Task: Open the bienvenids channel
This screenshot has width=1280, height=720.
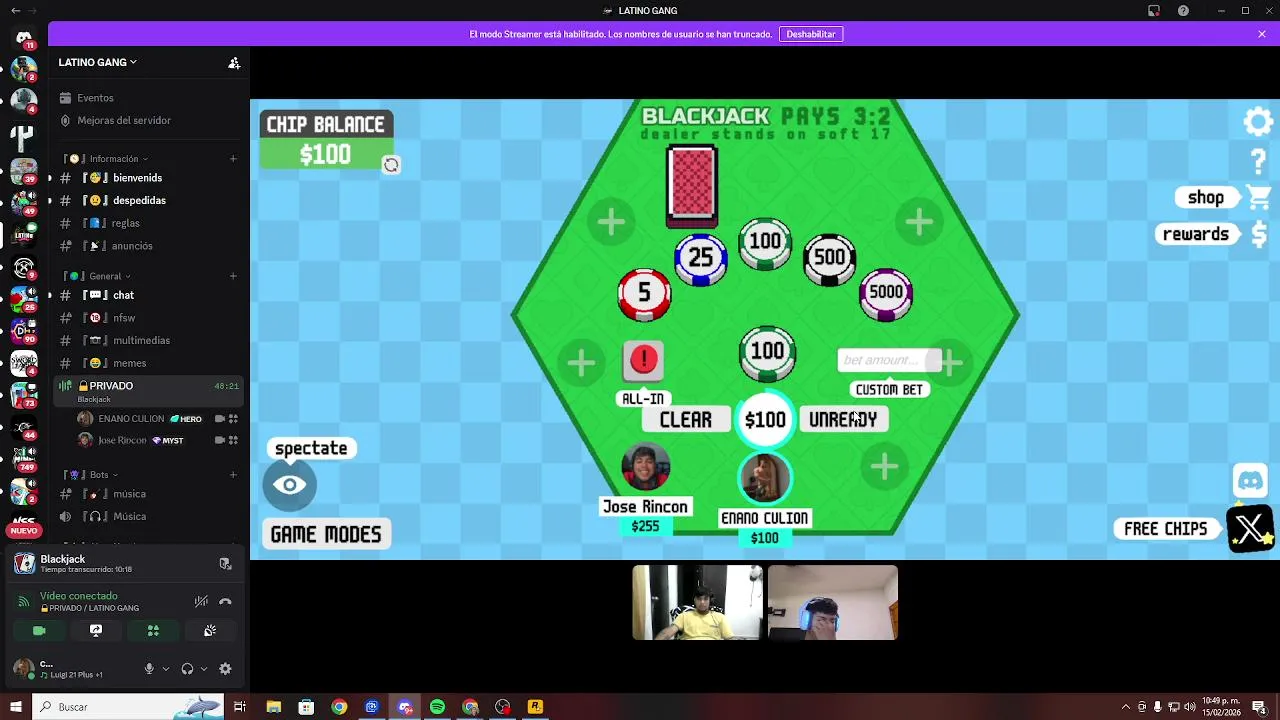Action: coord(150,178)
